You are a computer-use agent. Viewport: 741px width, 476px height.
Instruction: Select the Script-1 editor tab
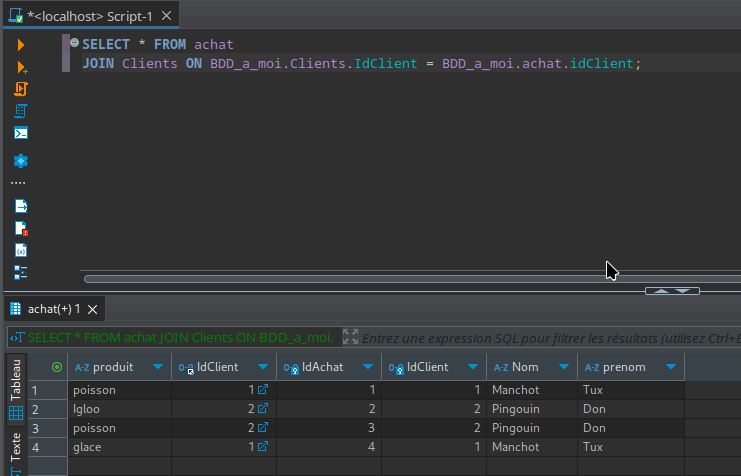[x=90, y=16]
